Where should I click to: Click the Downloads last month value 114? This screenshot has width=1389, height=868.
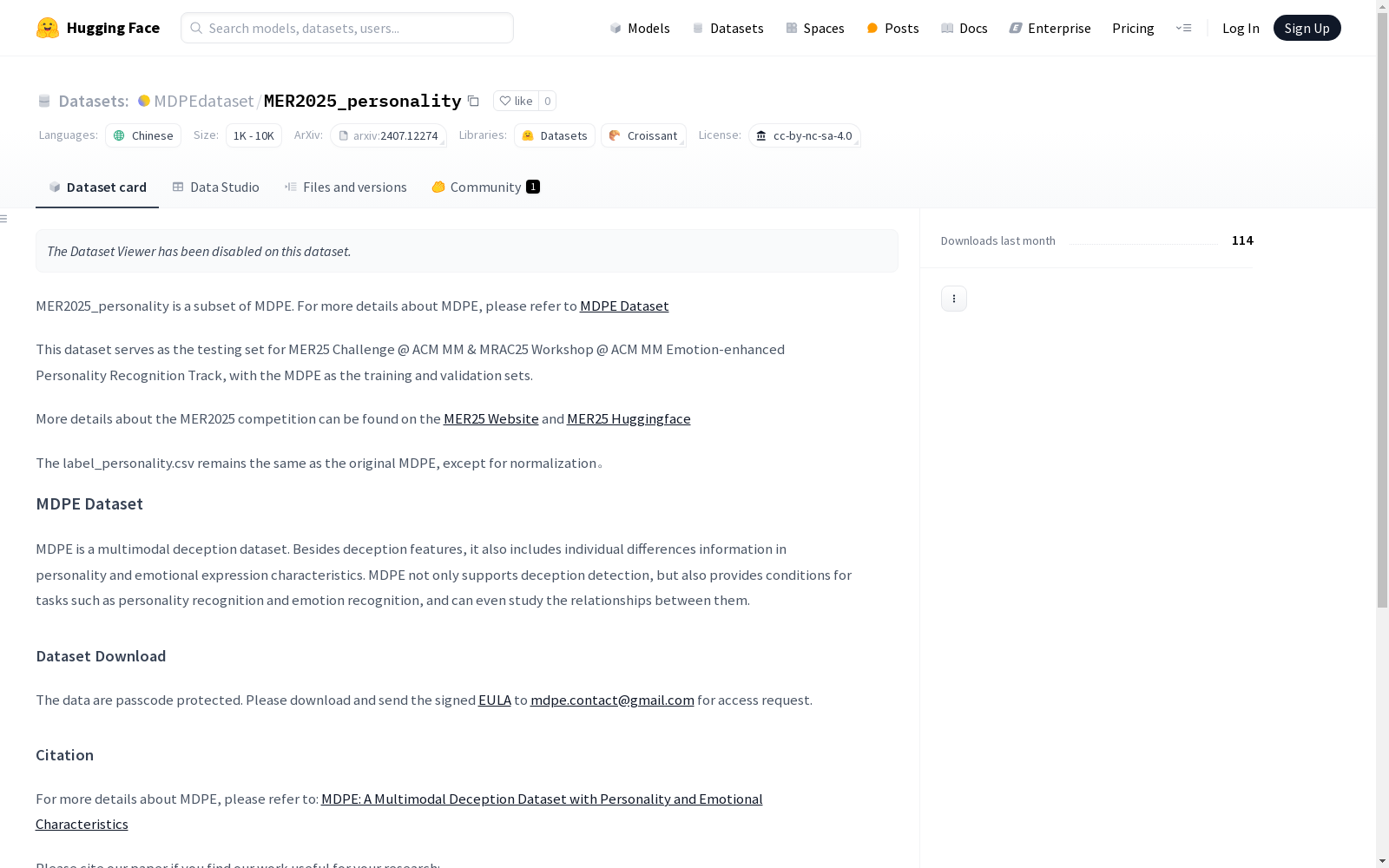coord(1242,240)
